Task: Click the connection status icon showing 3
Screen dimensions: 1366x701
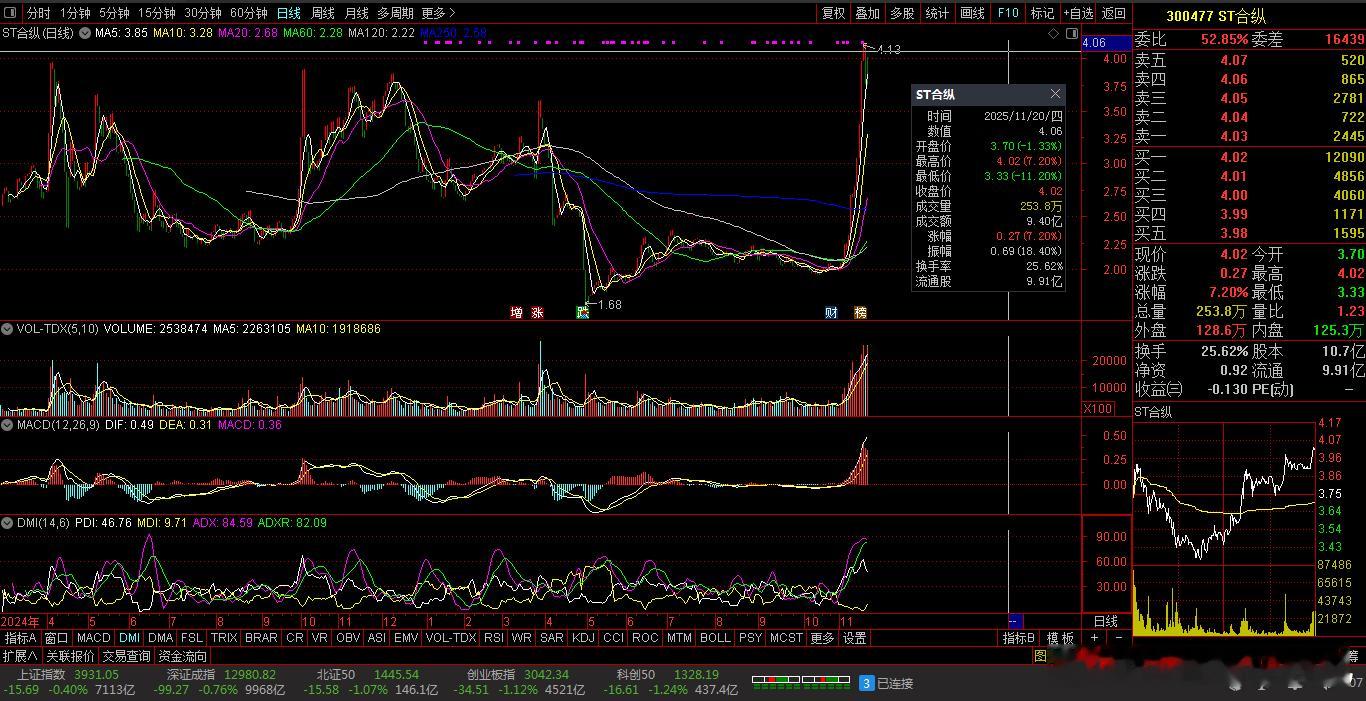Action: click(x=867, y=683)
